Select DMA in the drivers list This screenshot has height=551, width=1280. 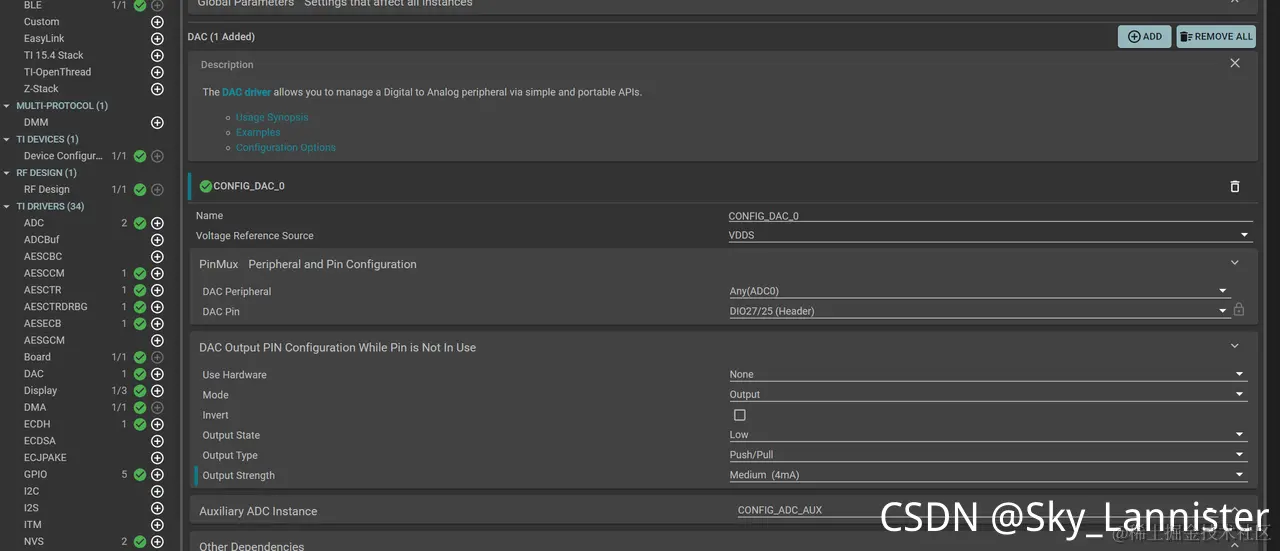tap(35, 407)
